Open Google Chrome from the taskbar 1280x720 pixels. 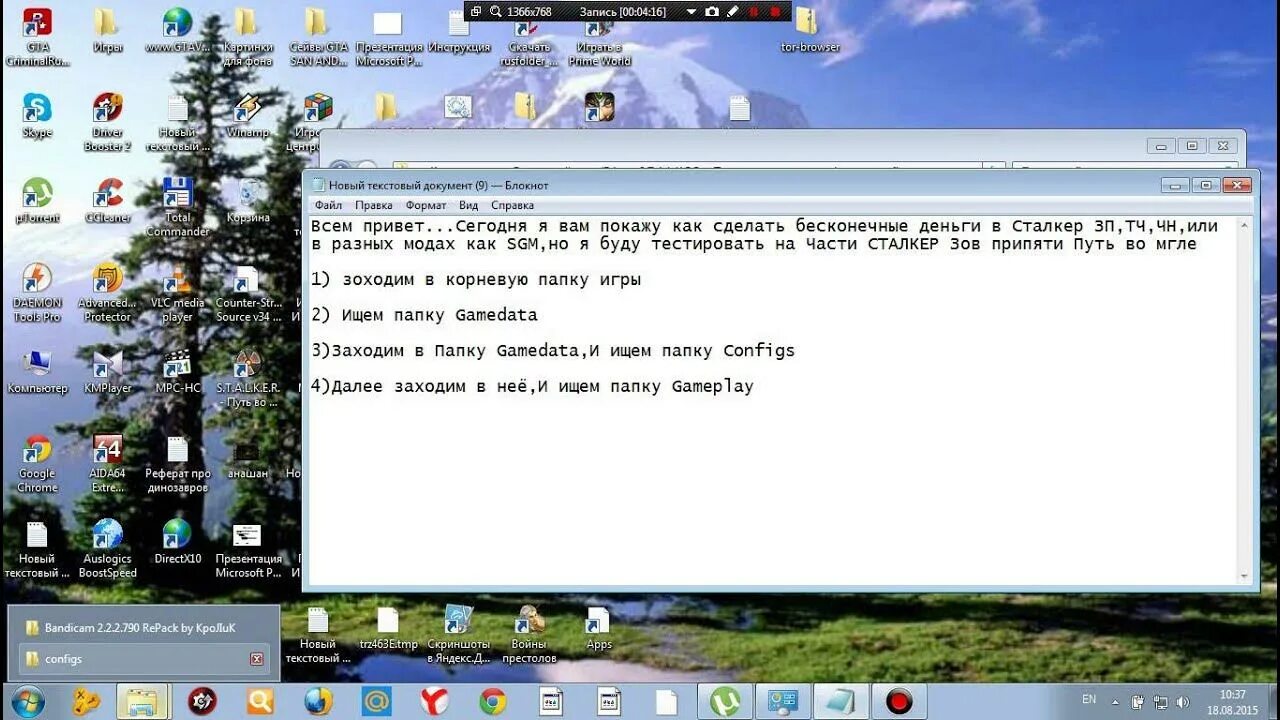(492, 701)
